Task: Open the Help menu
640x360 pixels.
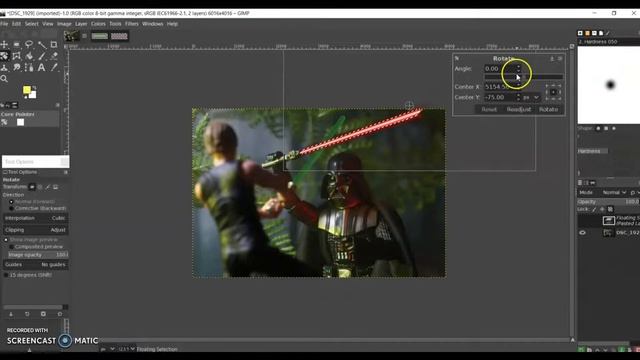Action: [x=172, y=24]
